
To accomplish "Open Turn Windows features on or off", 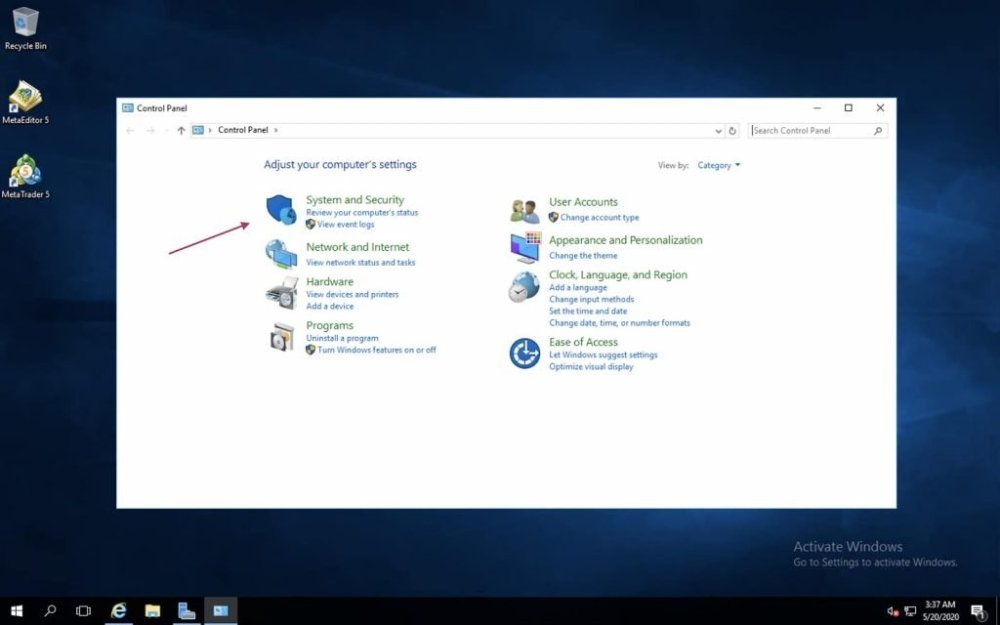I will [x=377, y=350].
